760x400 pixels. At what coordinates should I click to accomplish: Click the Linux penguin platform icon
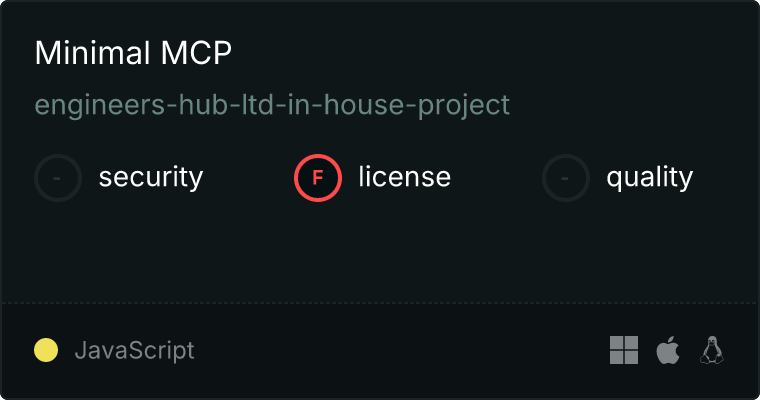pyautogui.click(x=712, y=350)
